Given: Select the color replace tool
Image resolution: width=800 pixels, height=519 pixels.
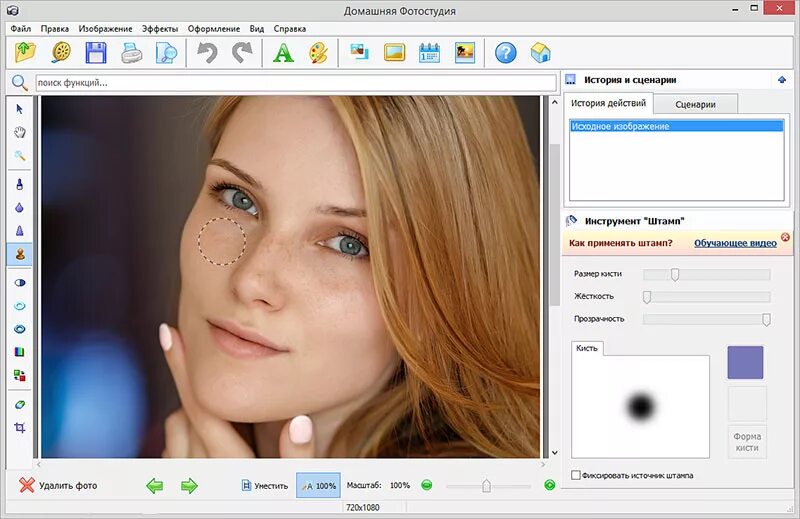Looking at the screenshot, I should [x=19, y=376].
